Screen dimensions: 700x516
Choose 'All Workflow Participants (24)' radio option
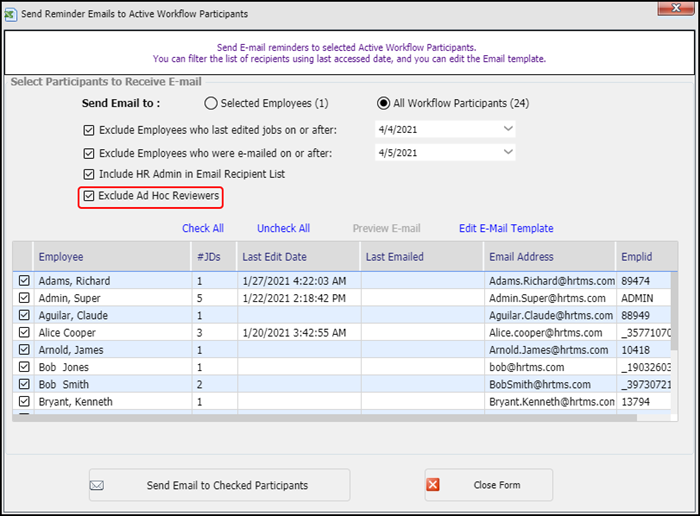tap(384, 103)
